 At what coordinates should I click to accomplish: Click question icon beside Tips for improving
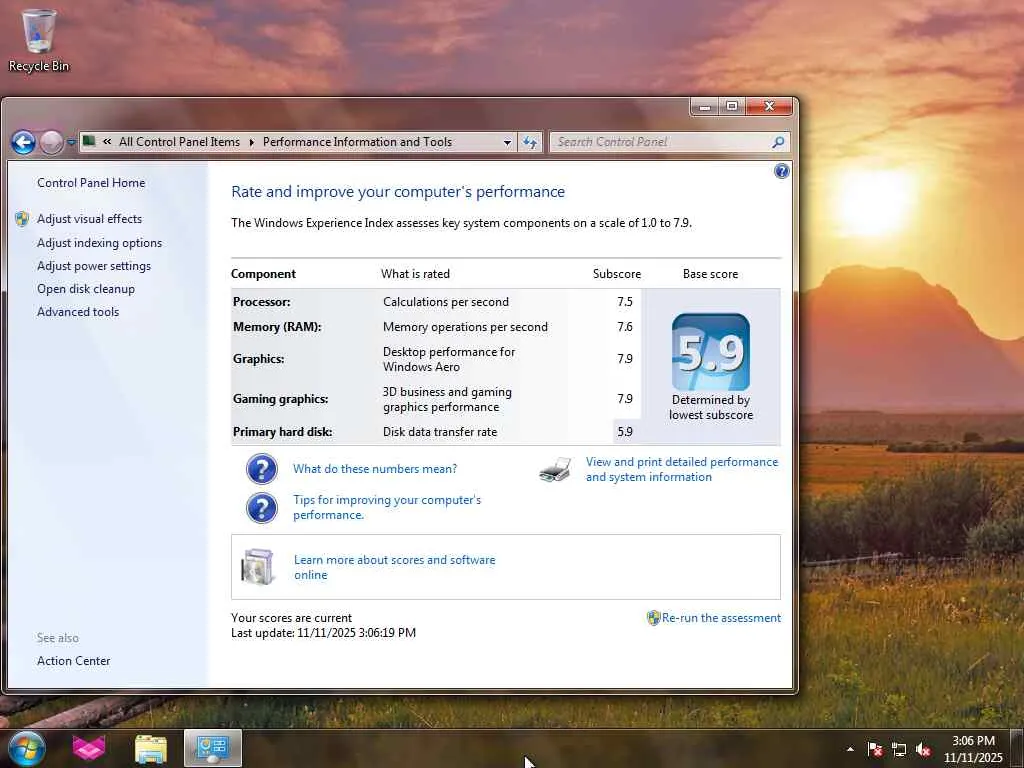coord(261,507)
